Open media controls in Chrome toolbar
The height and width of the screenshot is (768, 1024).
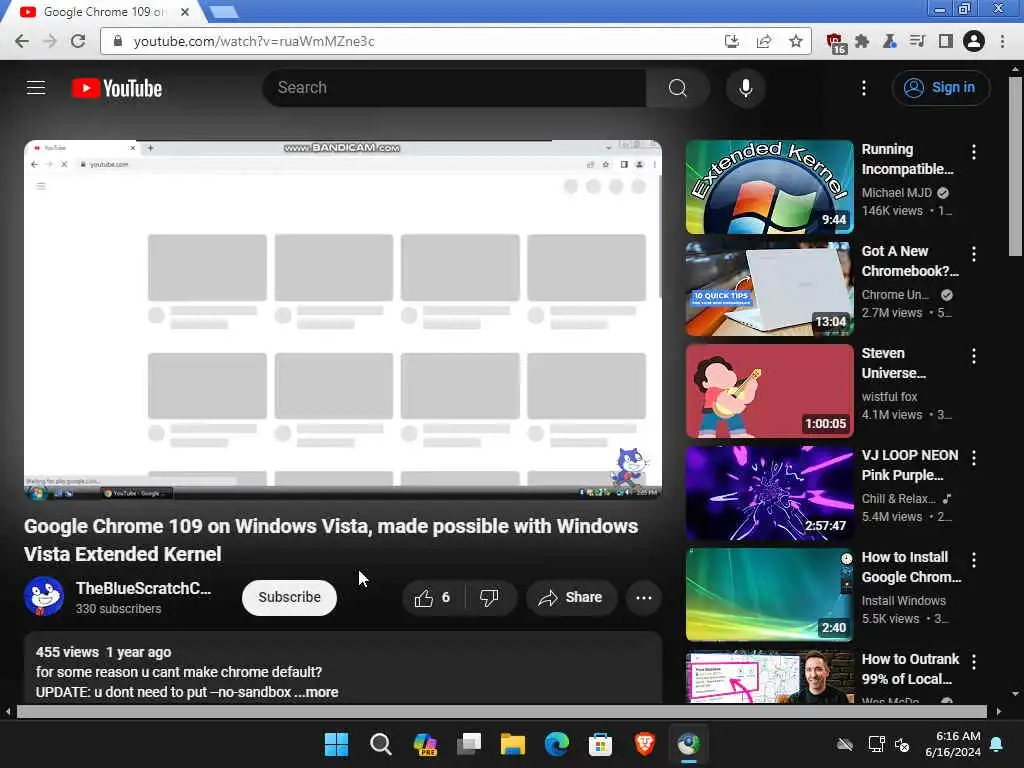click(x=918, y=41)
